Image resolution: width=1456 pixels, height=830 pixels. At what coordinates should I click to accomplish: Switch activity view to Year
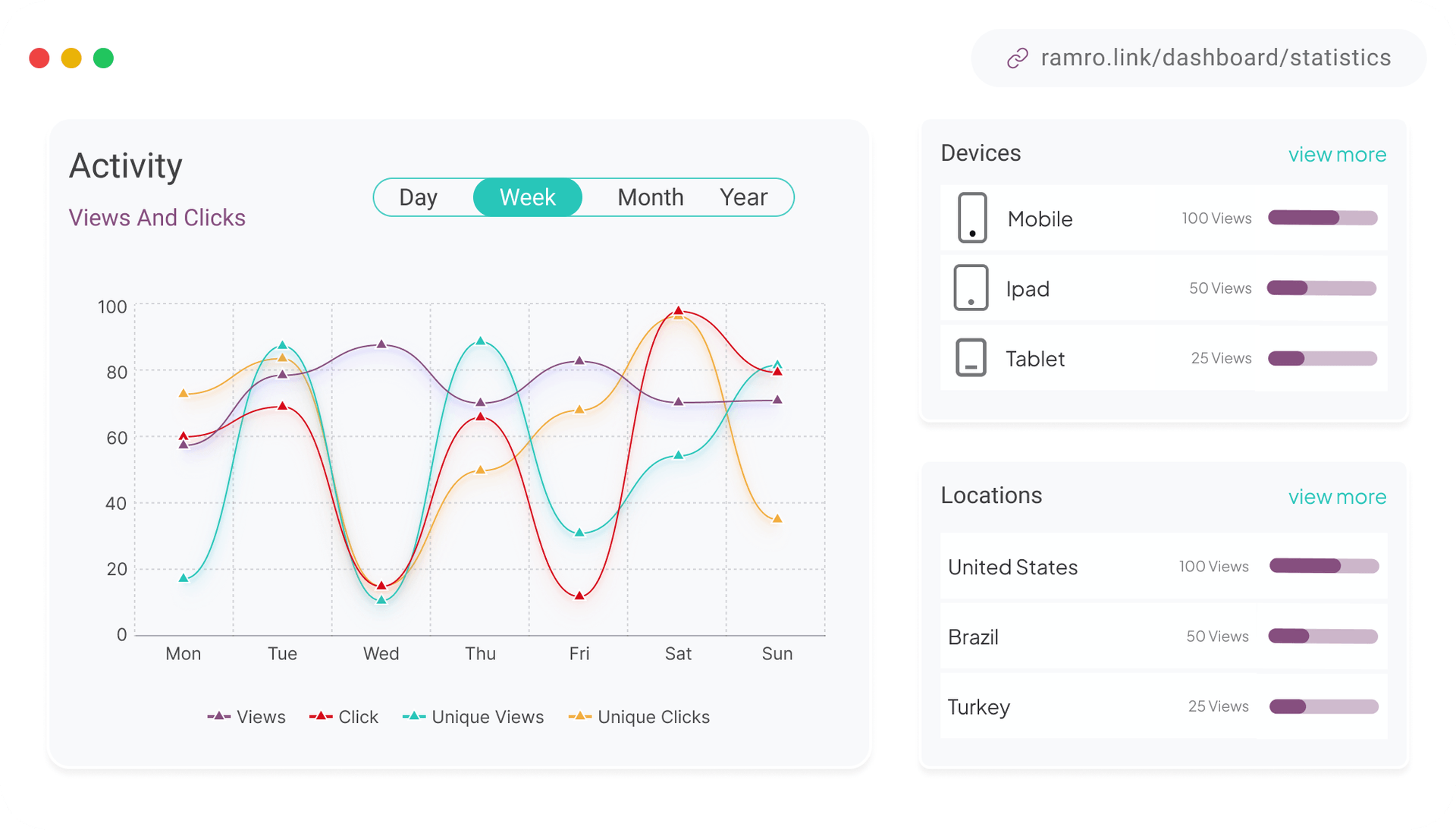[x=743, y=197]
